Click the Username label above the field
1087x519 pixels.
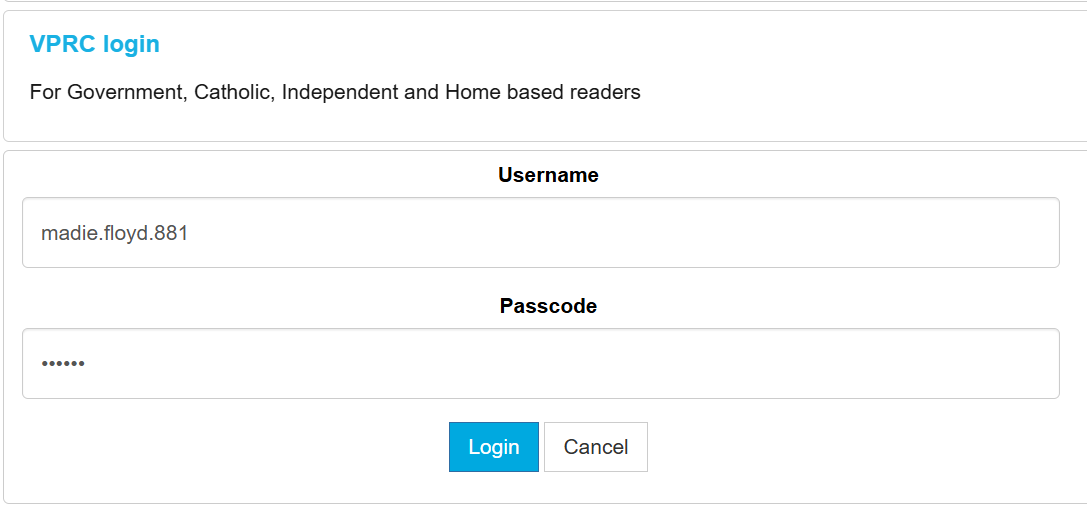click(x=548, y=175)
